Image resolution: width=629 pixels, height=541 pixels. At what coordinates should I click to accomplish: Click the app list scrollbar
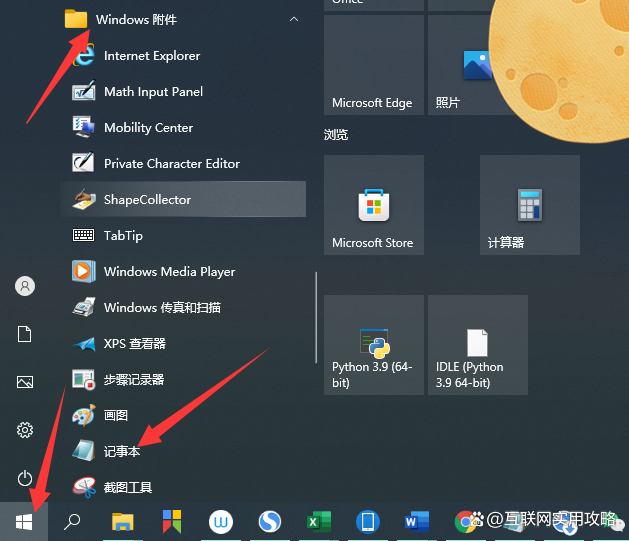tap(316, 317)
